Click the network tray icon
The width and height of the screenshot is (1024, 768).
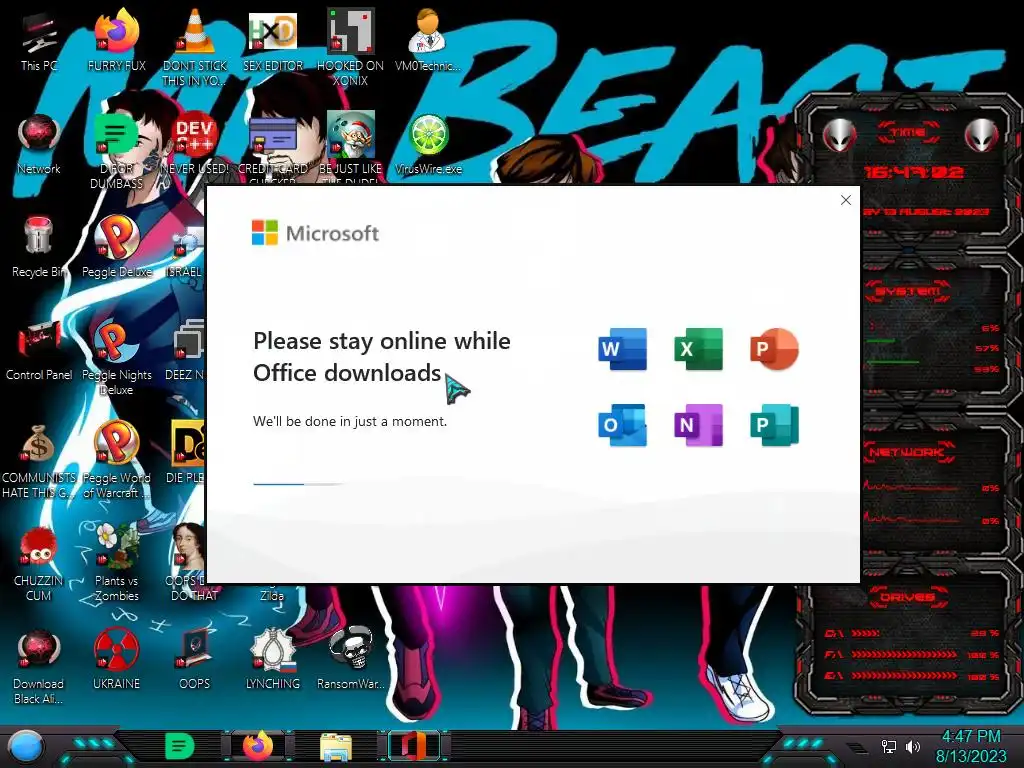pos(889,746)
